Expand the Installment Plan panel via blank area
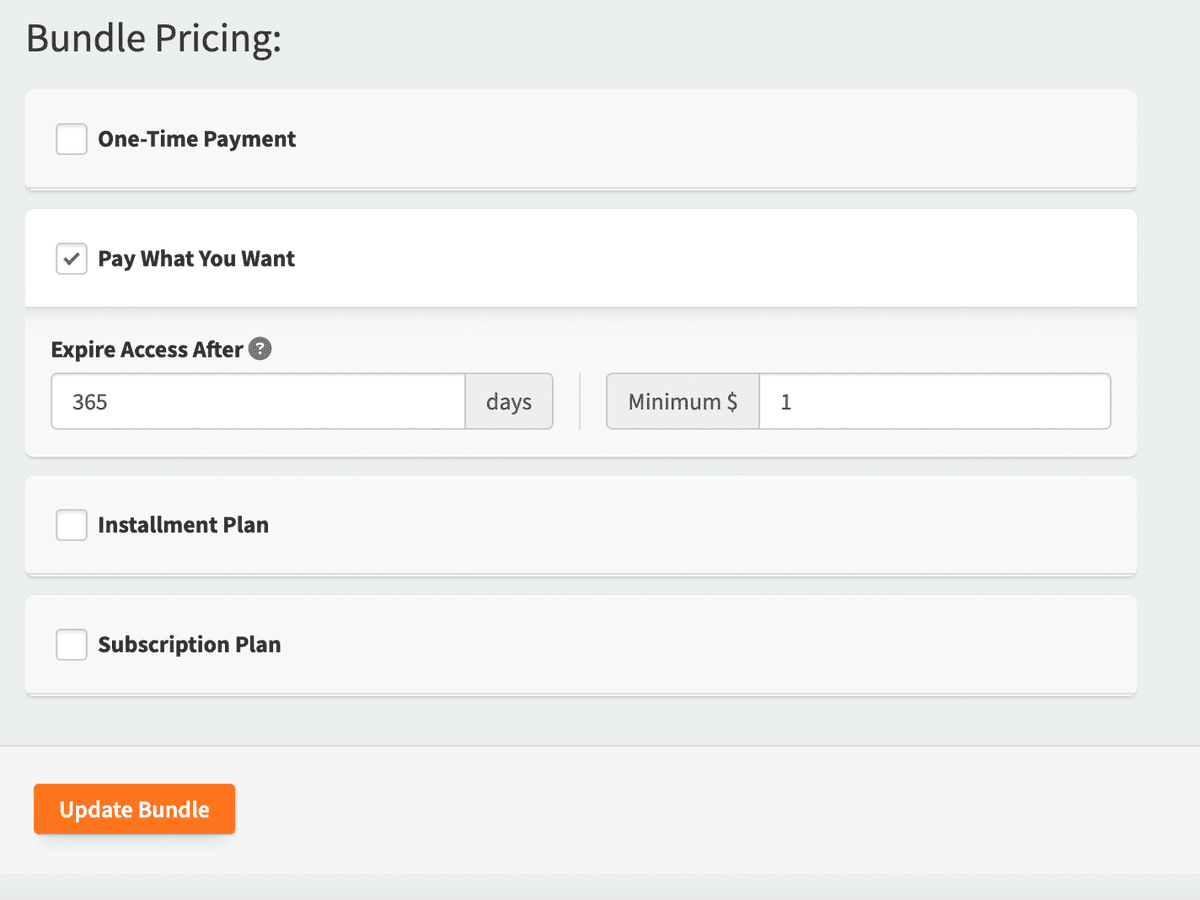 [x=700, y=525]
